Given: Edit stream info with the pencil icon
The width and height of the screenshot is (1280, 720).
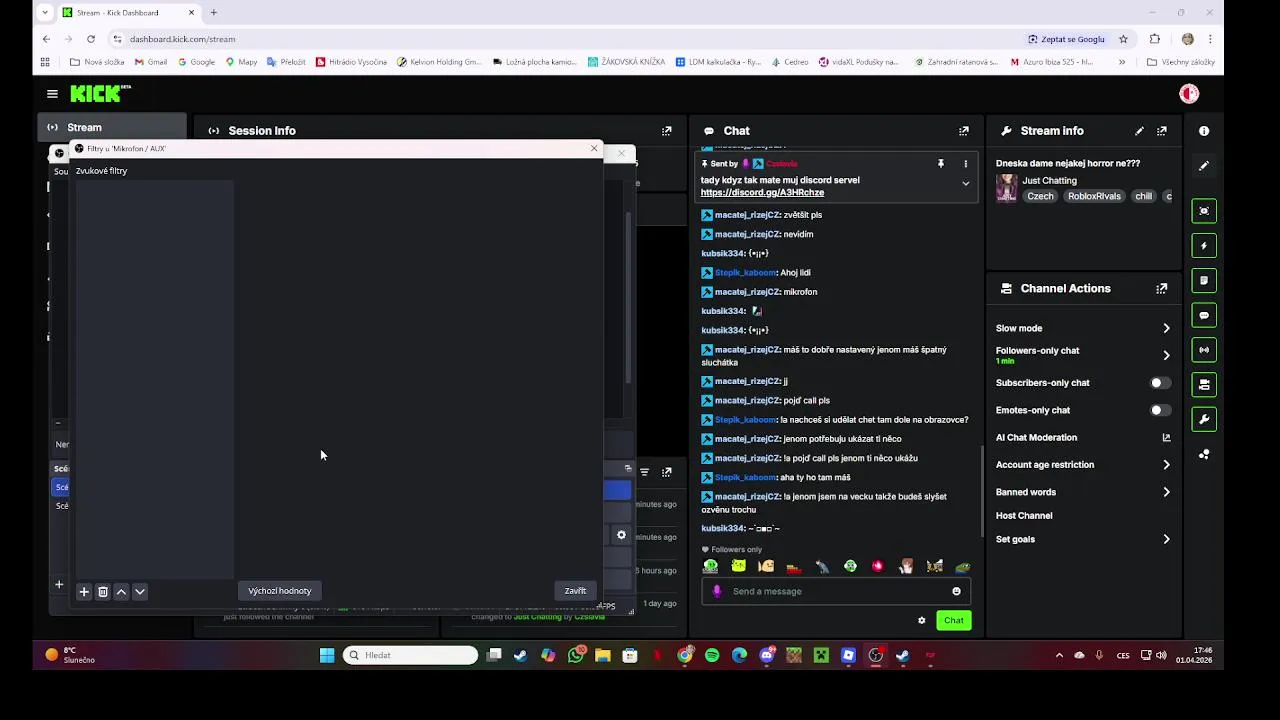Looking at the screenshot, I should [1139, 131].
